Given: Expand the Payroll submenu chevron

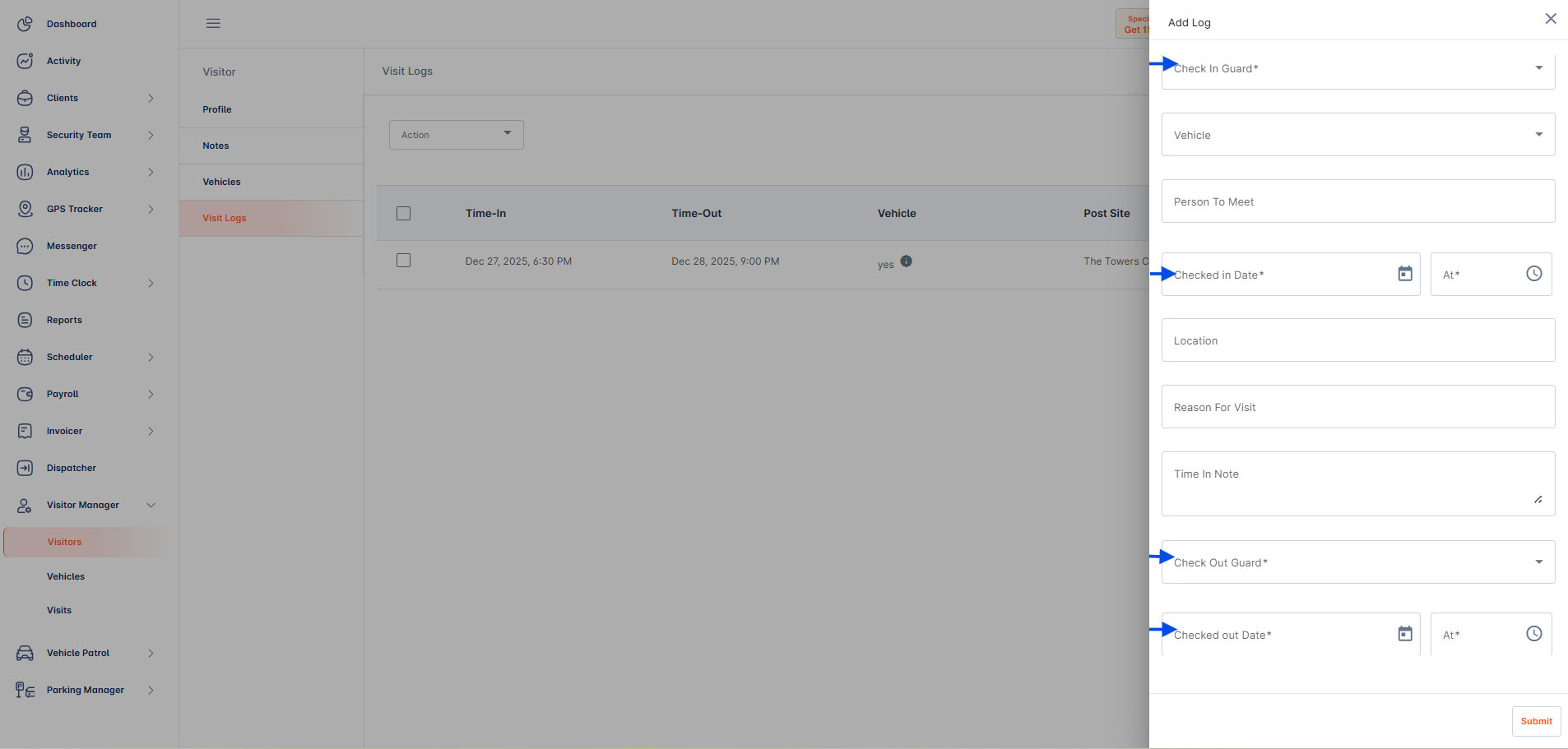Looking at the screenshot, I should (151, 394).
